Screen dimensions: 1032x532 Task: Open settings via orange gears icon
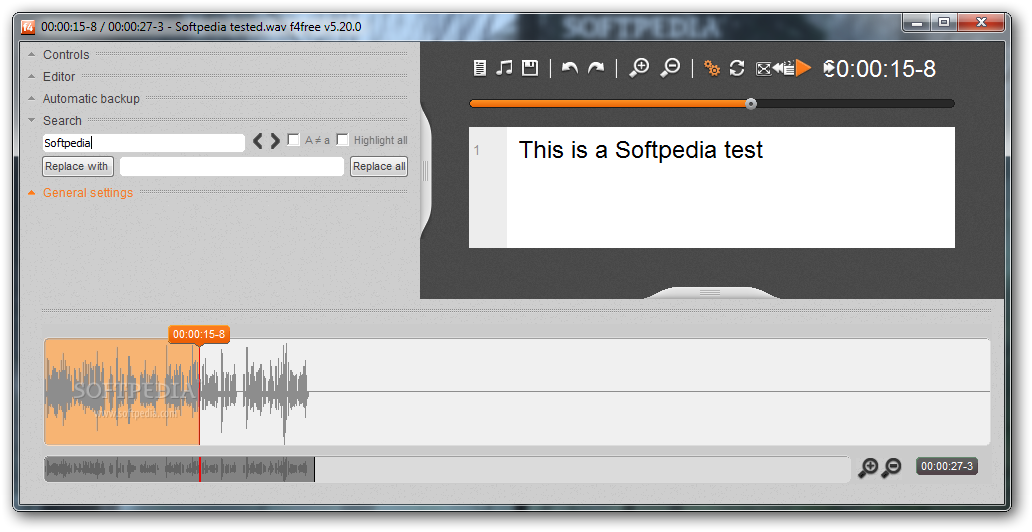(711, 68)
